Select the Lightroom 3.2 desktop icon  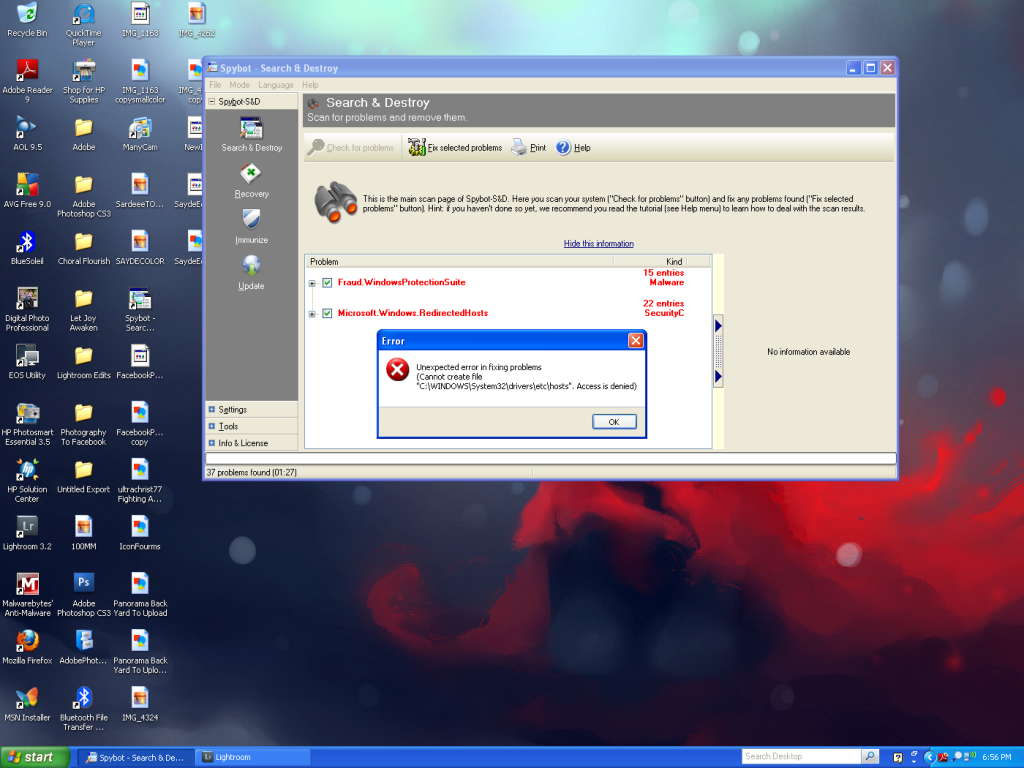pyautogui.click(x=27, y=533)
